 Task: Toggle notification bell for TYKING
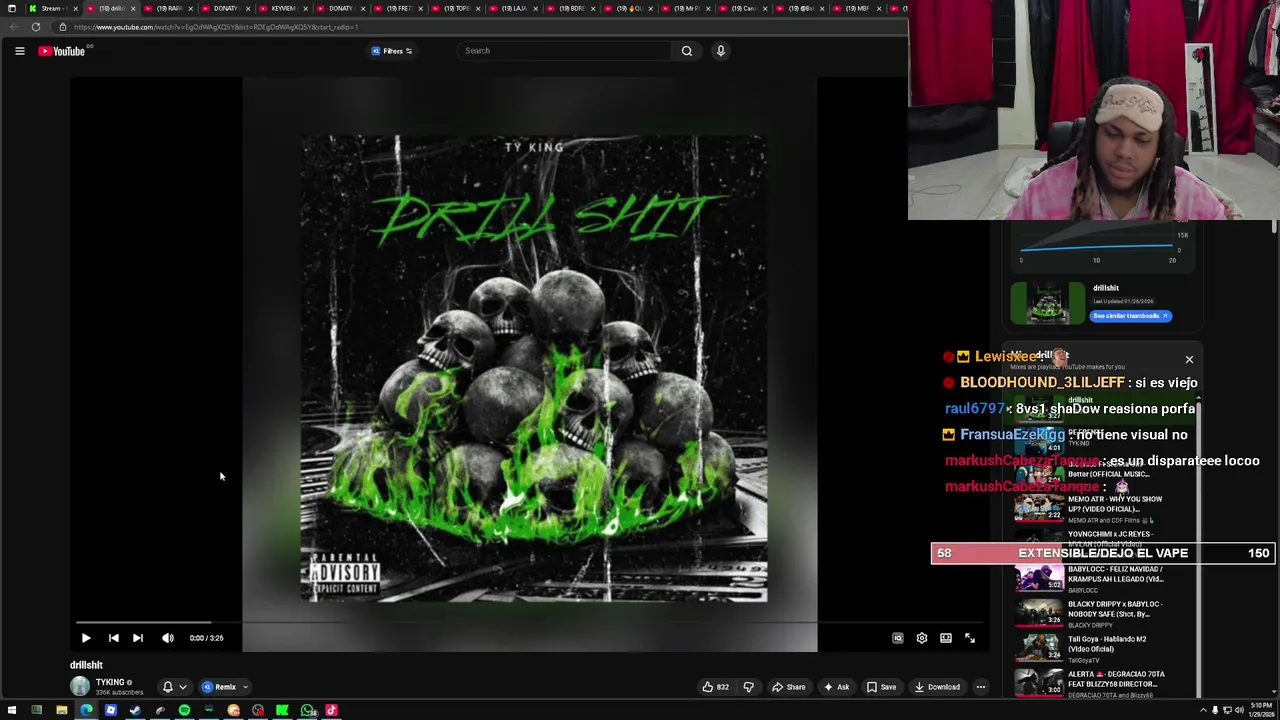(x=168, y=687)
